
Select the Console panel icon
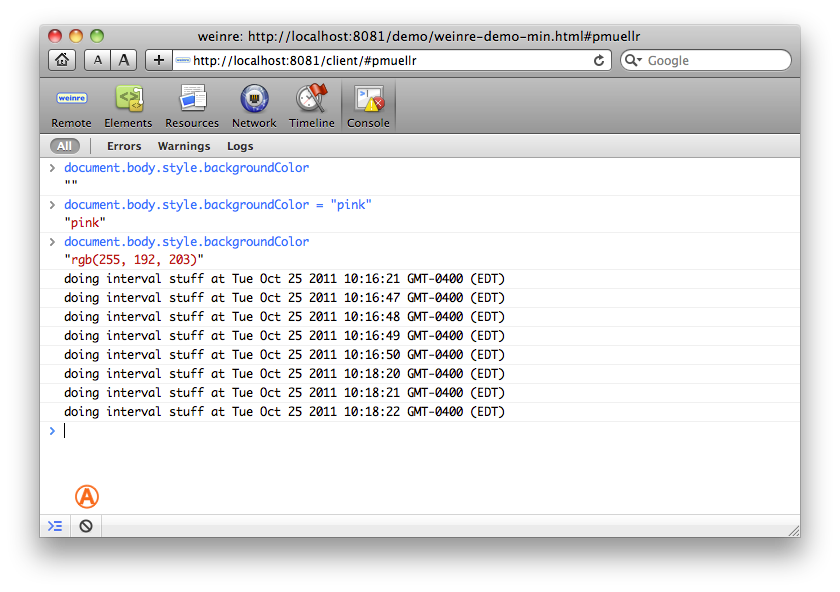tap(368, 107)
